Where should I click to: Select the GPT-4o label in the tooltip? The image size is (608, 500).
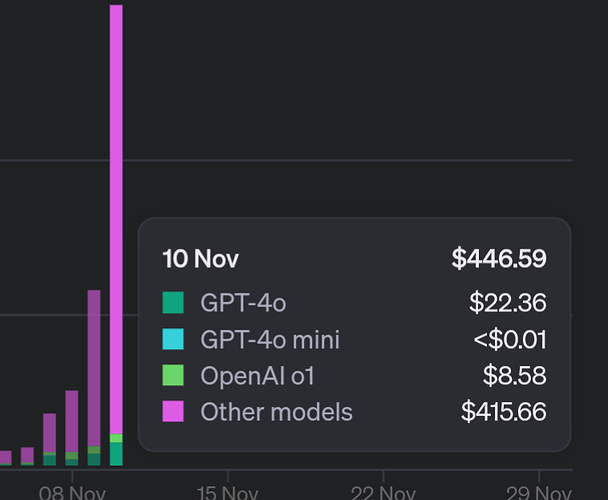pyautogui.click(x=243, y=302)
